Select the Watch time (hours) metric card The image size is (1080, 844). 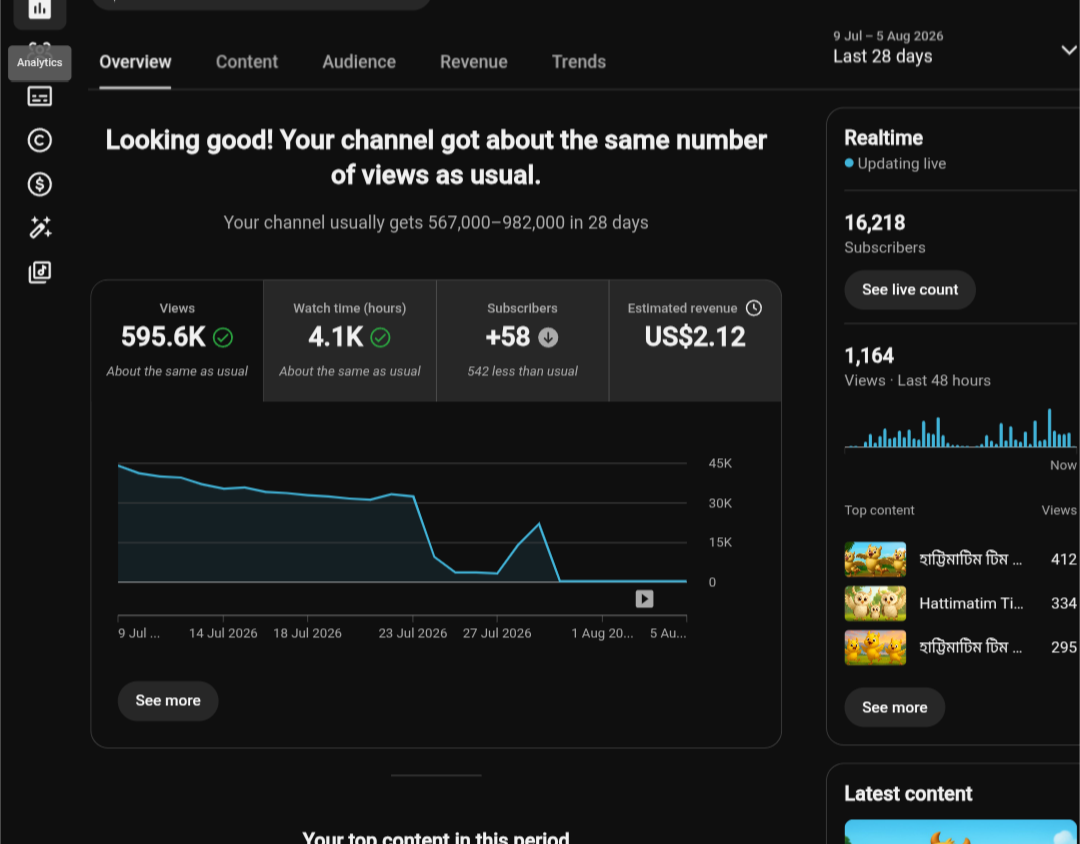350,340
